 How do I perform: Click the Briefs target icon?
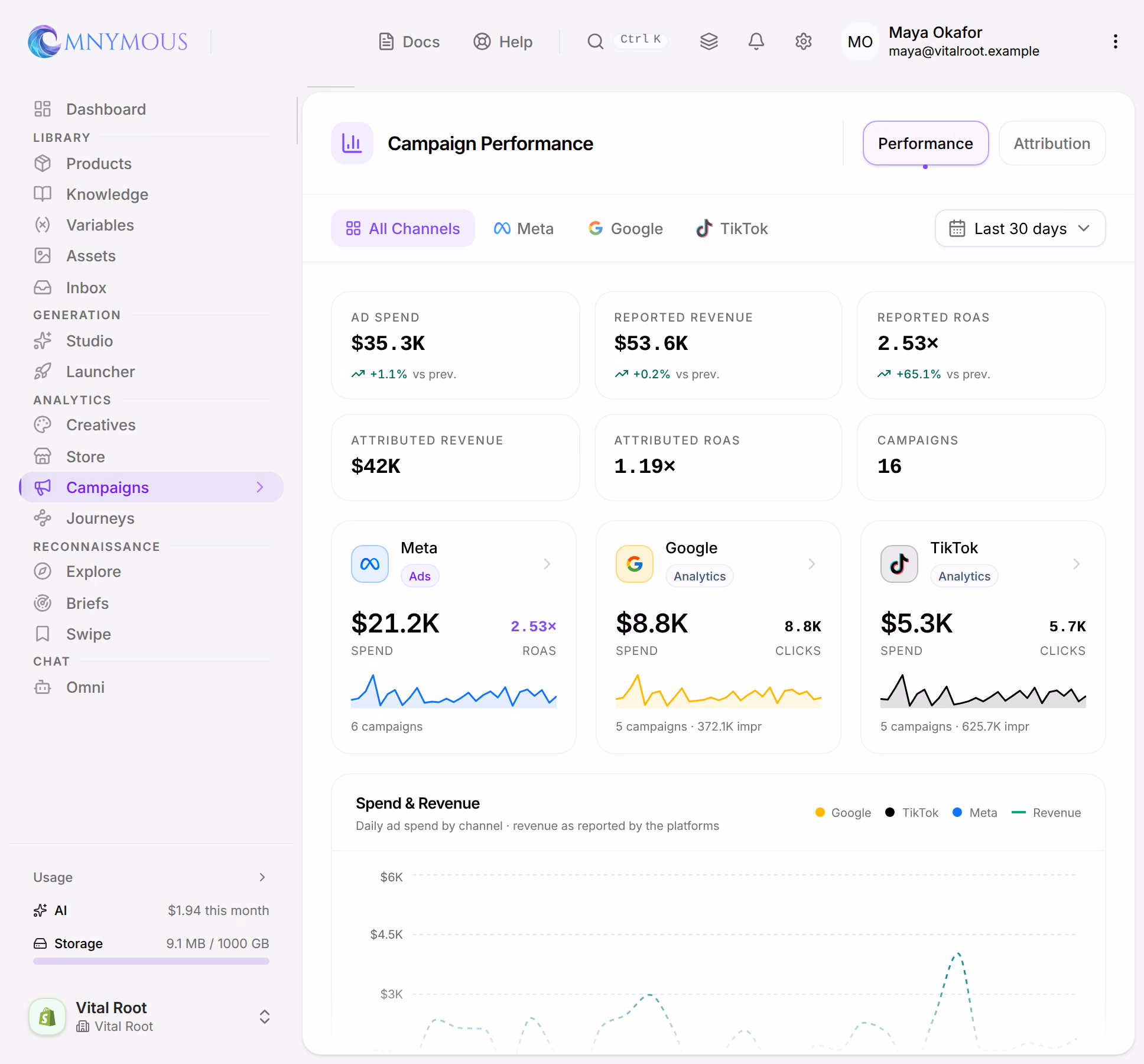[43, 603]
